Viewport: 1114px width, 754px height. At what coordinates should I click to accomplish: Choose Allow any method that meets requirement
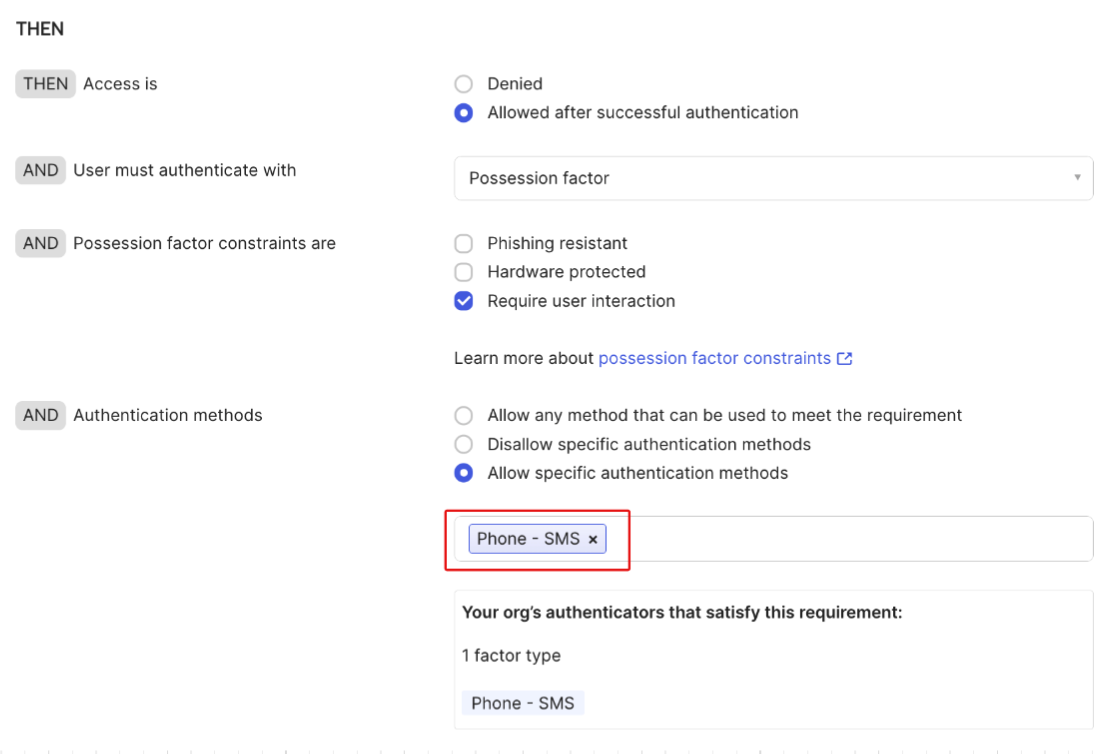click(x=463, y=415)
